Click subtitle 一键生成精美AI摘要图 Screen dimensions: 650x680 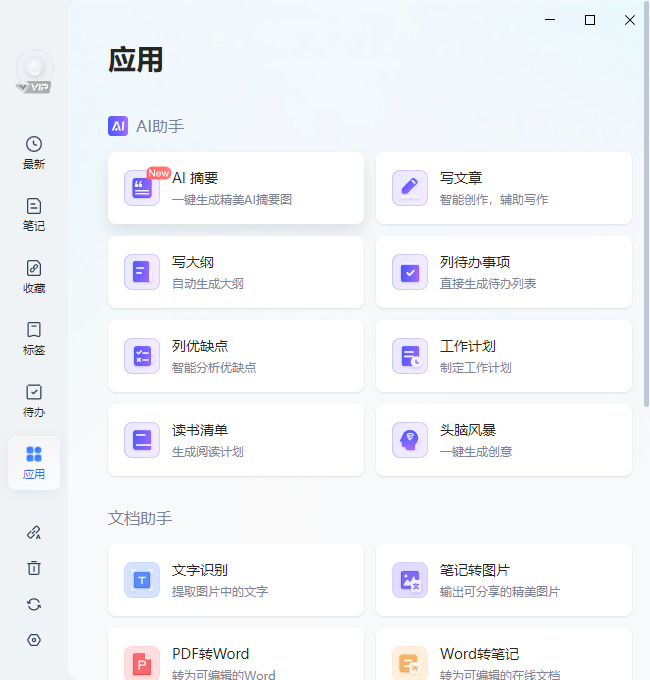tap(232, 199)
